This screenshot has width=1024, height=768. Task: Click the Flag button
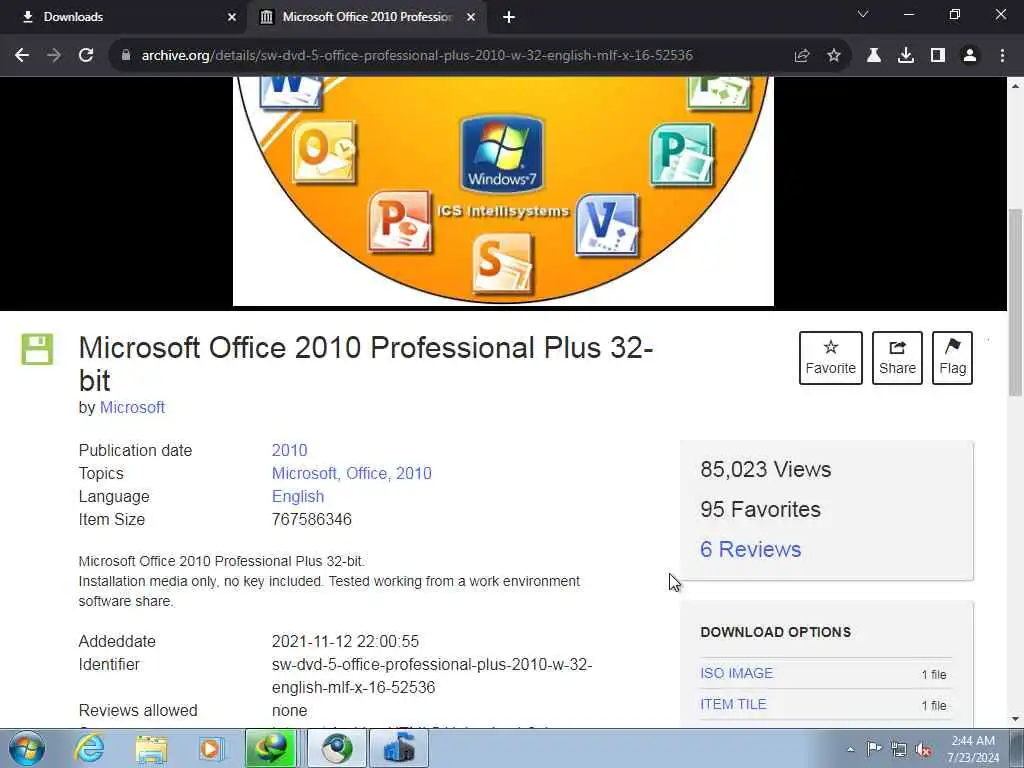[x=952, y=358]
